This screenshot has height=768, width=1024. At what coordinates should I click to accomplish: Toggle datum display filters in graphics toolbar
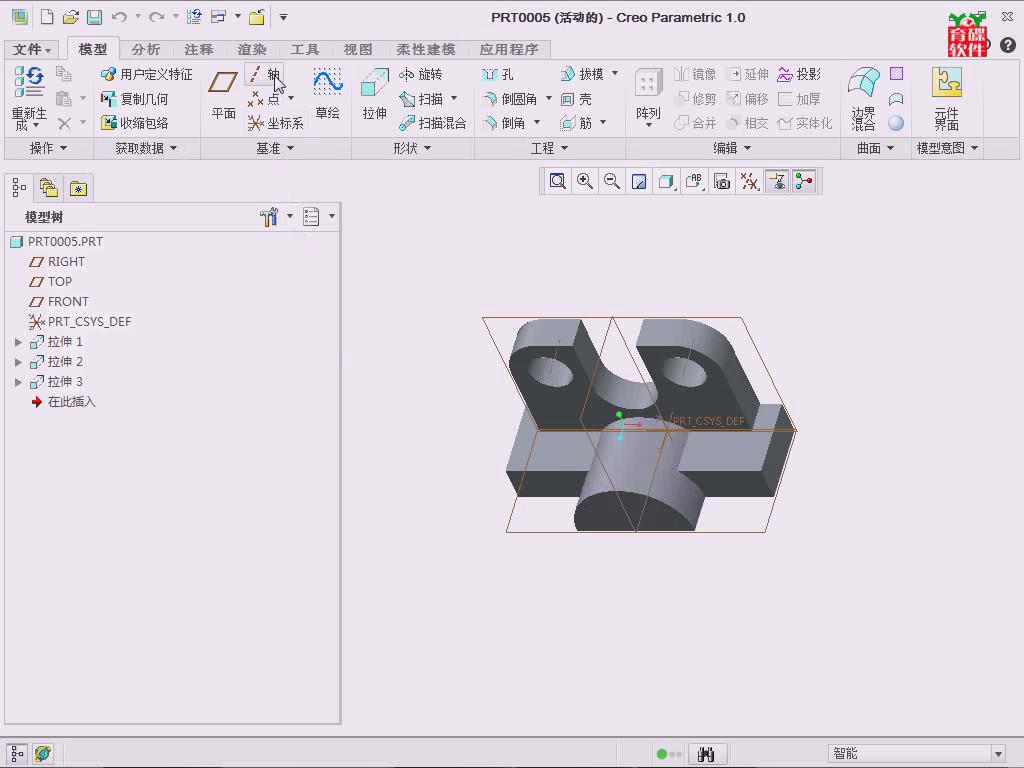click(749, 181)
